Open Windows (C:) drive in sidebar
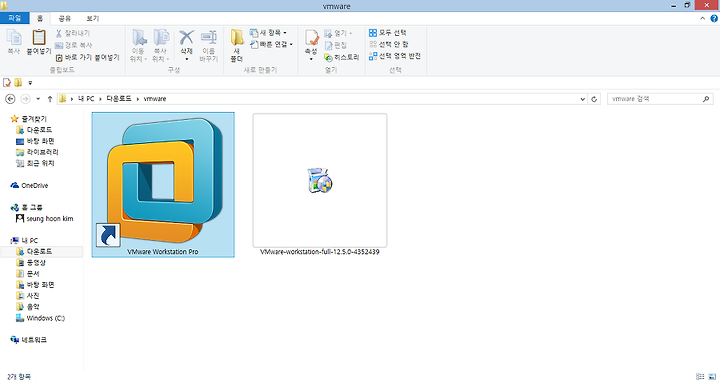Screen dimensions: 720x383 [40, 318]
